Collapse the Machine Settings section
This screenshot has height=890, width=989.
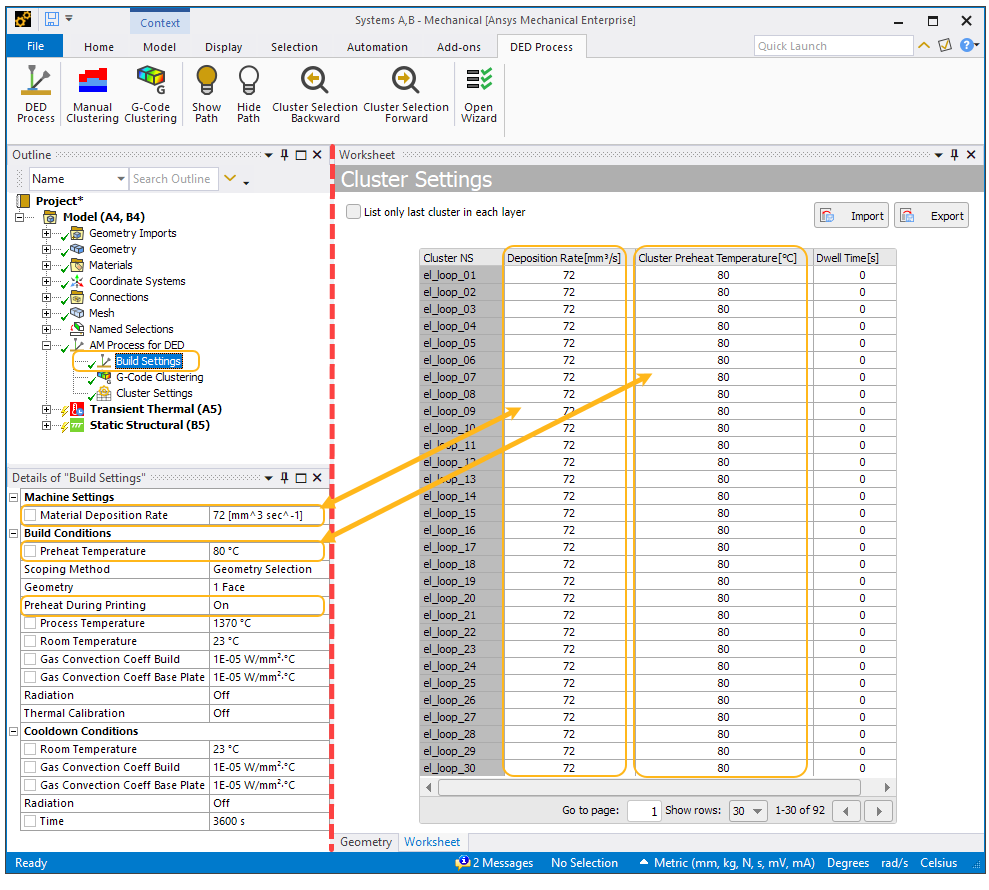(x=14, y=498)
